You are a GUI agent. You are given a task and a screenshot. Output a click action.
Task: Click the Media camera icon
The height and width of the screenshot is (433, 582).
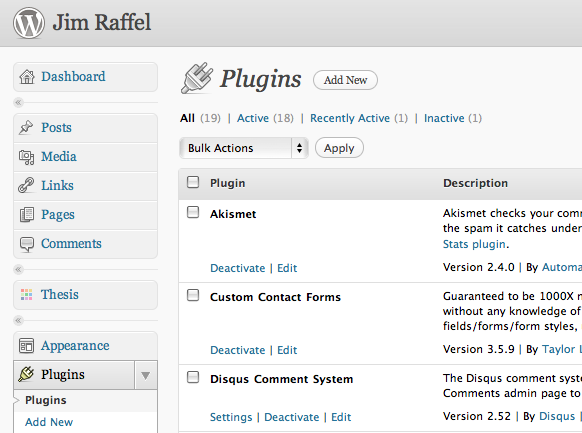pyautogui.click(x=26, y=157)
